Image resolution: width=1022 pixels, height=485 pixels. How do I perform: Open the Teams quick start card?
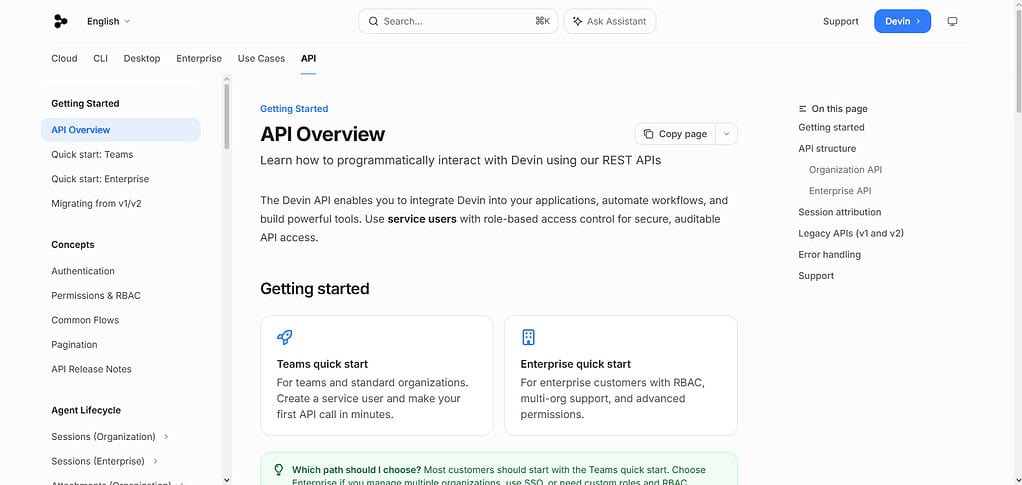click(377, 375)
